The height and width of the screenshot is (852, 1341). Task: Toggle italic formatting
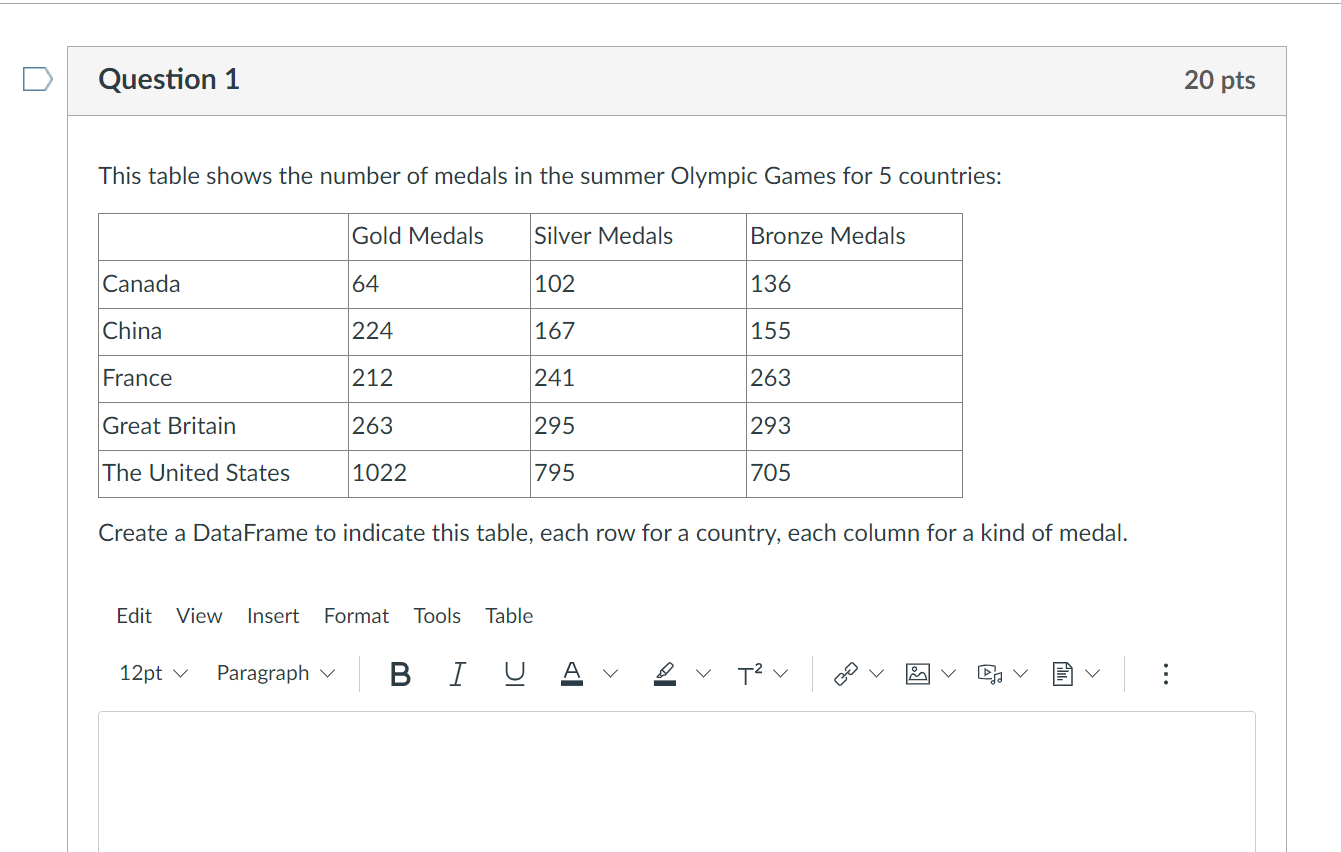point(457,673)
